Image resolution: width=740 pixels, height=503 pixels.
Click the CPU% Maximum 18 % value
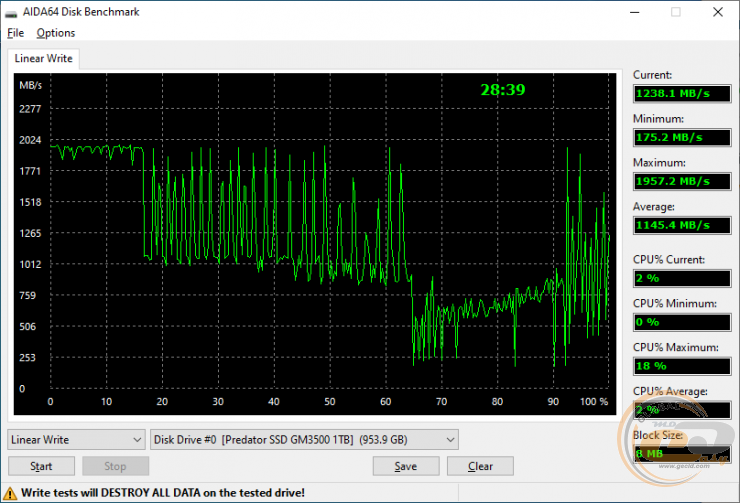[682, 366]
